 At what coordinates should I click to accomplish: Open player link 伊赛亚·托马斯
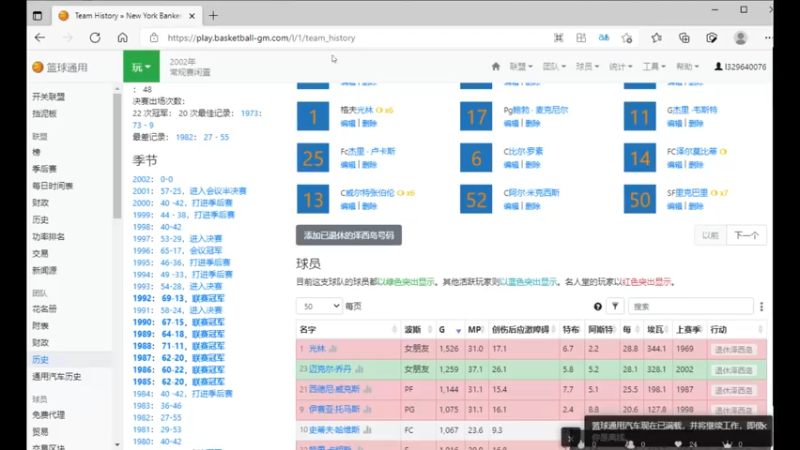tap(334, 409)
